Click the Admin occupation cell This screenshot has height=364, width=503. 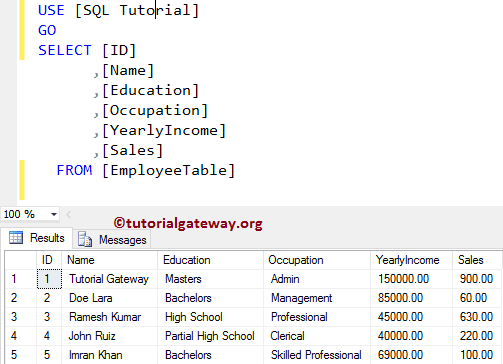(x=317, y=279)
